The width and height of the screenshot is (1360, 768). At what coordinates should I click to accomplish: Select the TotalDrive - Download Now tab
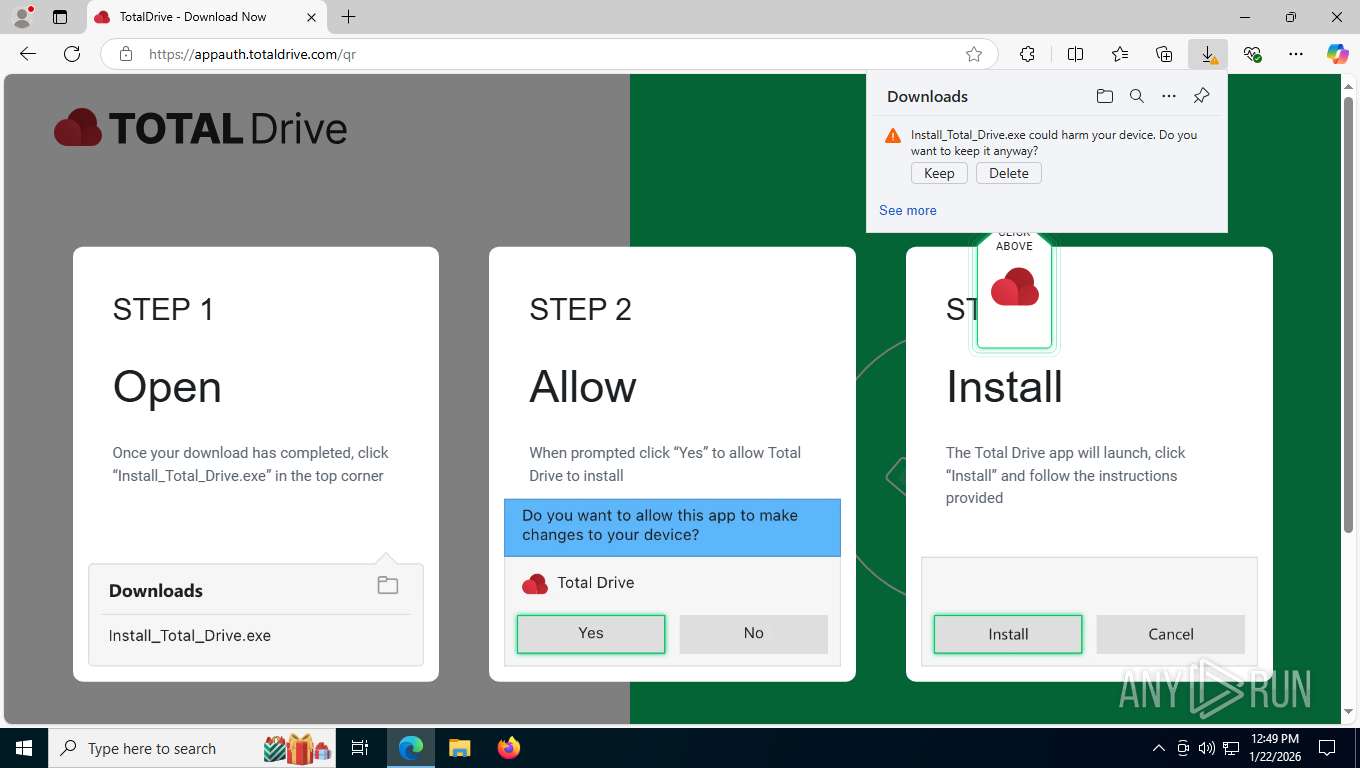tap(205, 17)
